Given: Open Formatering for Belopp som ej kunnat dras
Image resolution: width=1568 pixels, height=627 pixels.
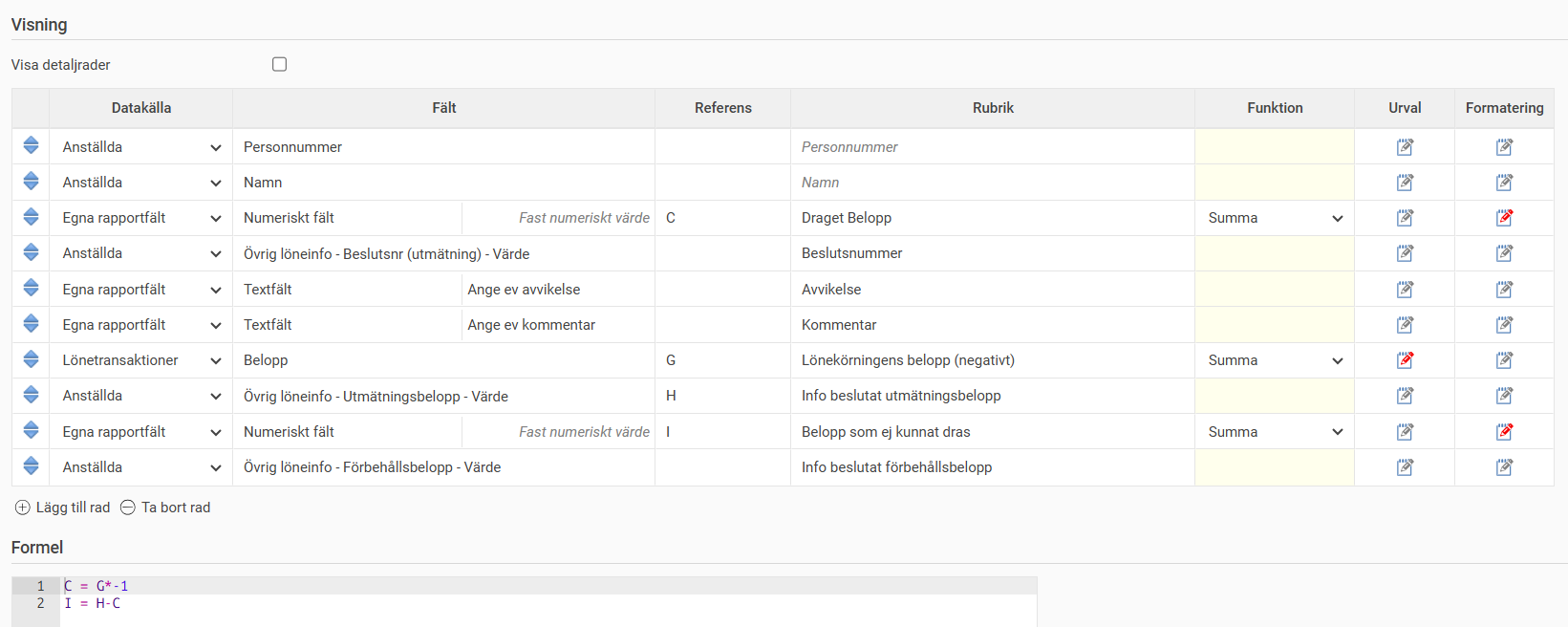Looking at the screenshot, I should pyautogui.click(x=1504, y=432).
